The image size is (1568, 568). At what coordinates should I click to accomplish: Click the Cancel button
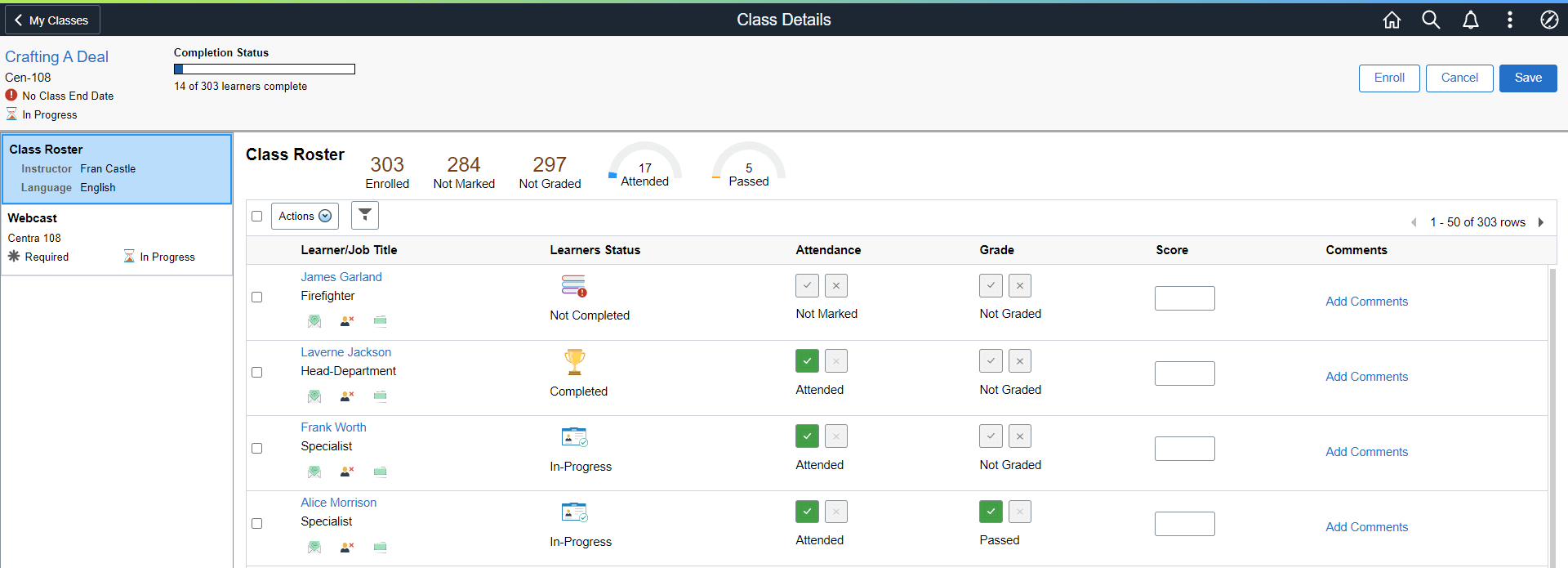pyautogui.click(x=1459, y=78)
